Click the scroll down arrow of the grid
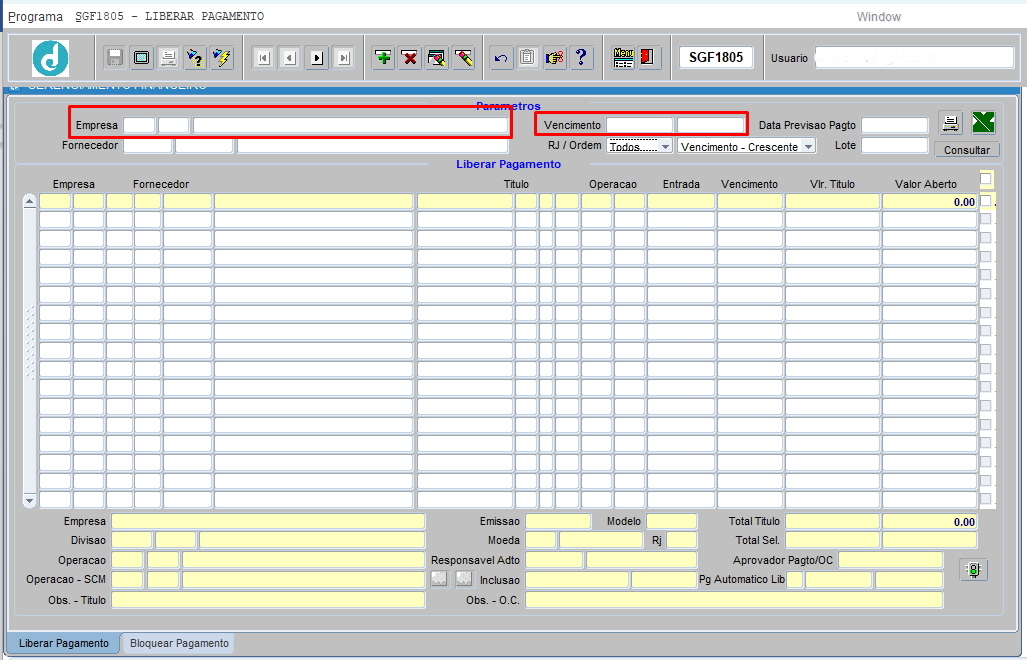 tap(29, 501)
